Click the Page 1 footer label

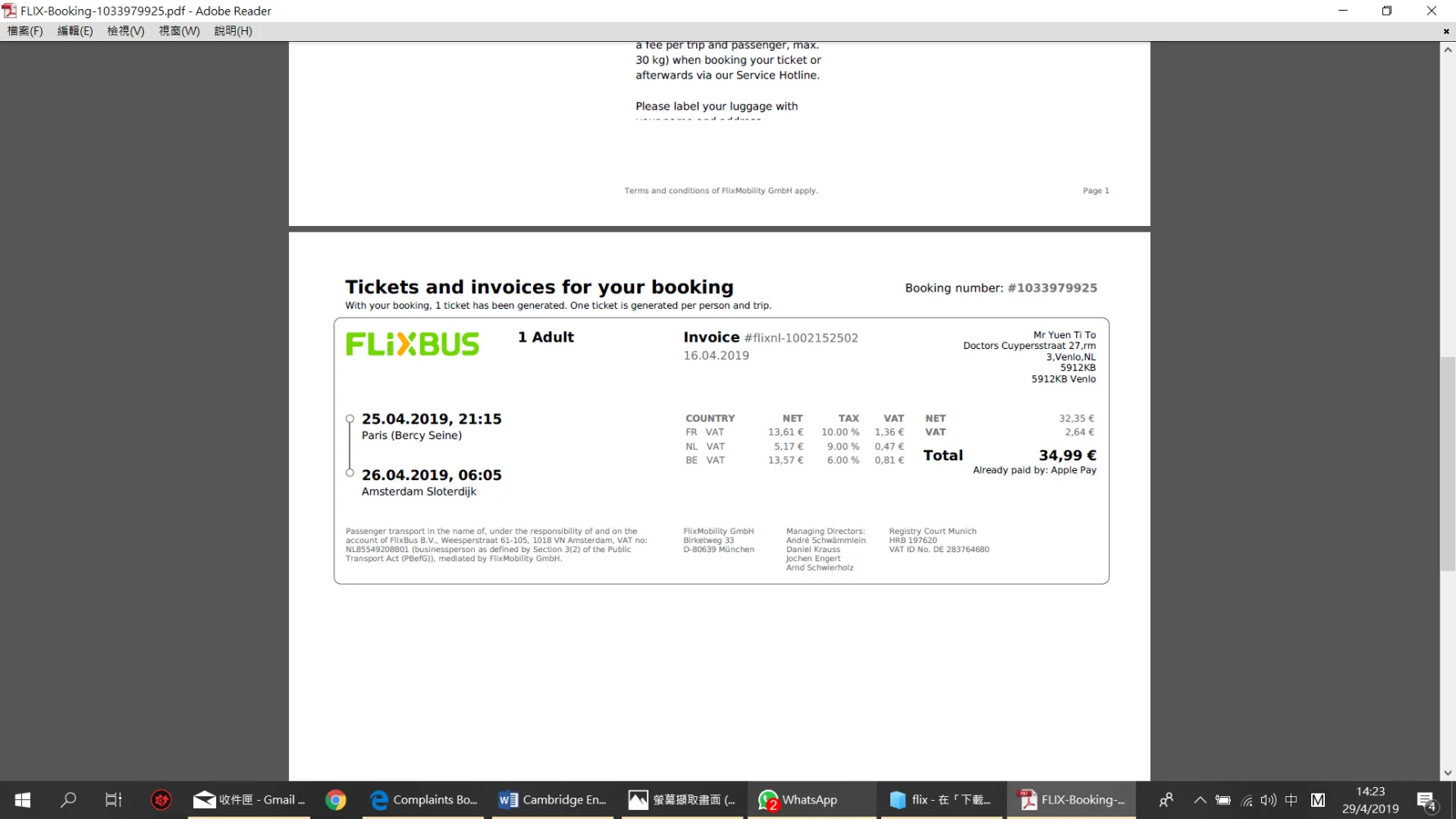[x=1096, y=191]
